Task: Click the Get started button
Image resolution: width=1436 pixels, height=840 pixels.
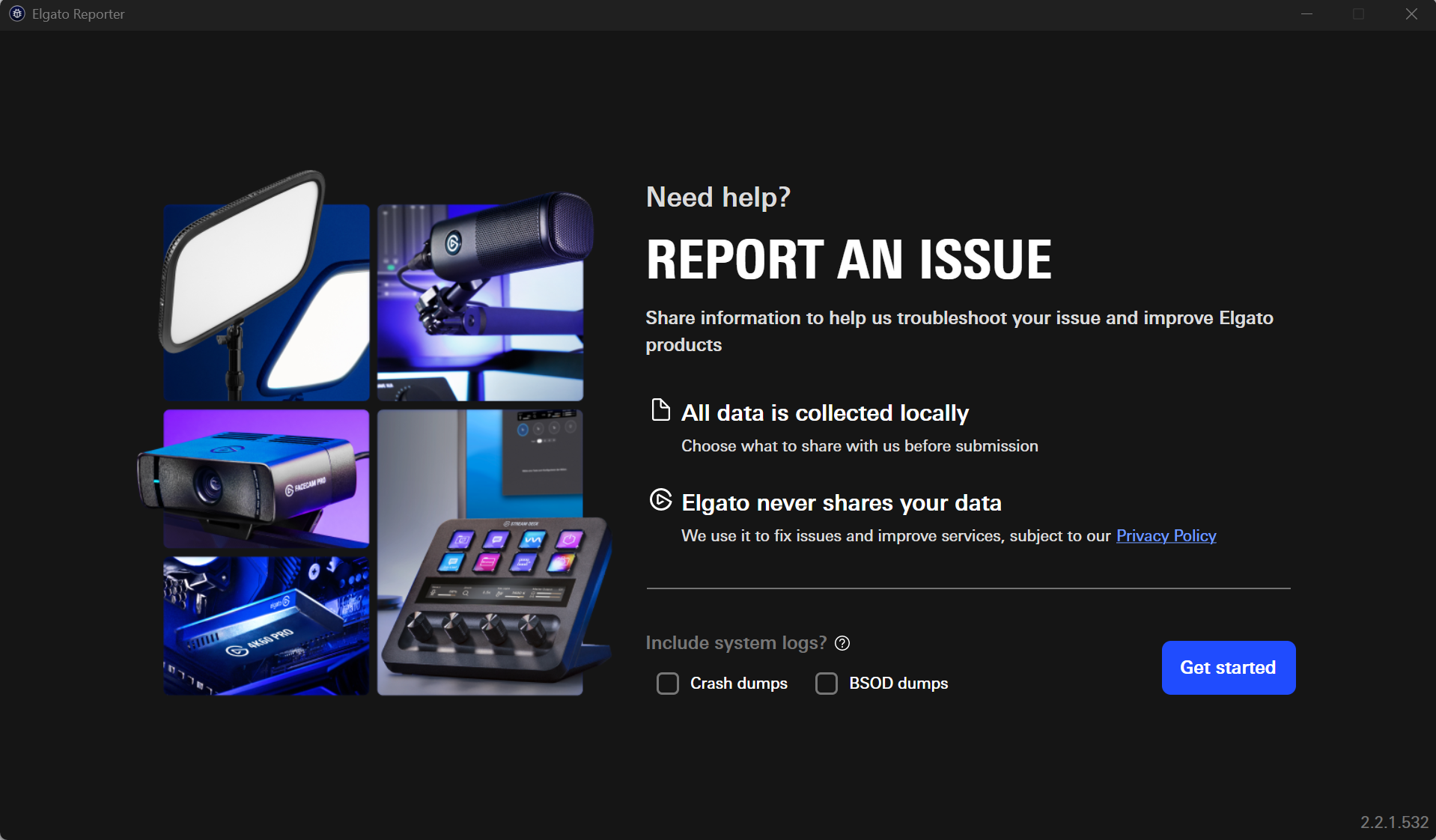Action: 1227,667
